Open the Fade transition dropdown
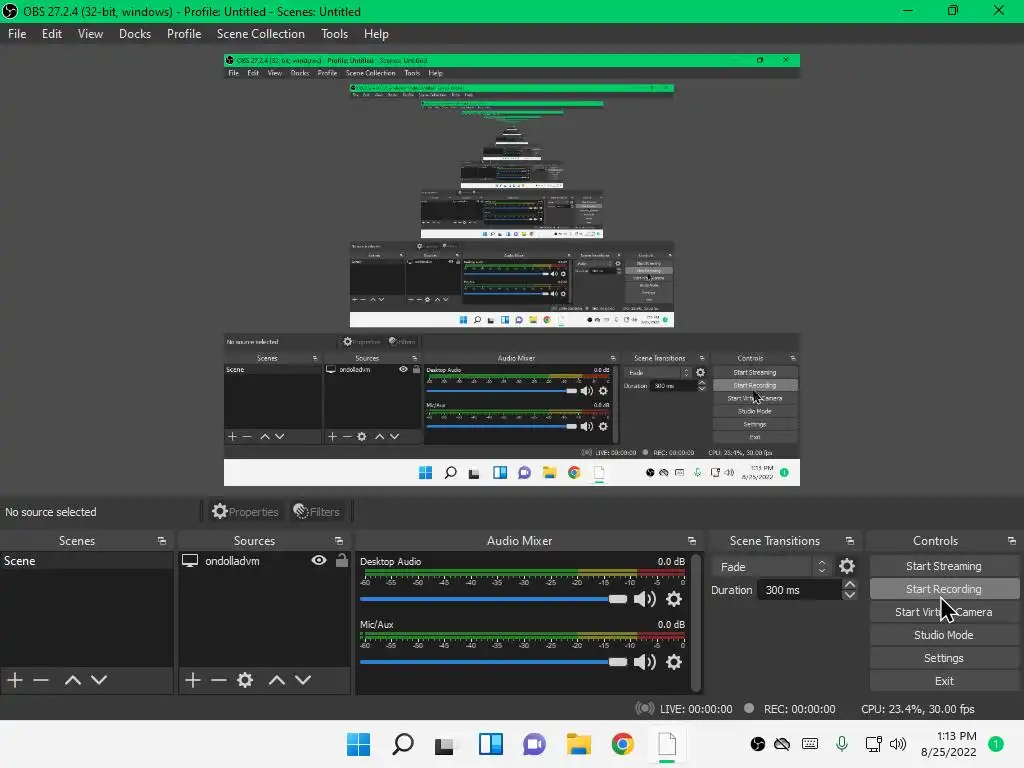Image resolution: width=1024 pixels, height=768 pixels. point(772,566)
